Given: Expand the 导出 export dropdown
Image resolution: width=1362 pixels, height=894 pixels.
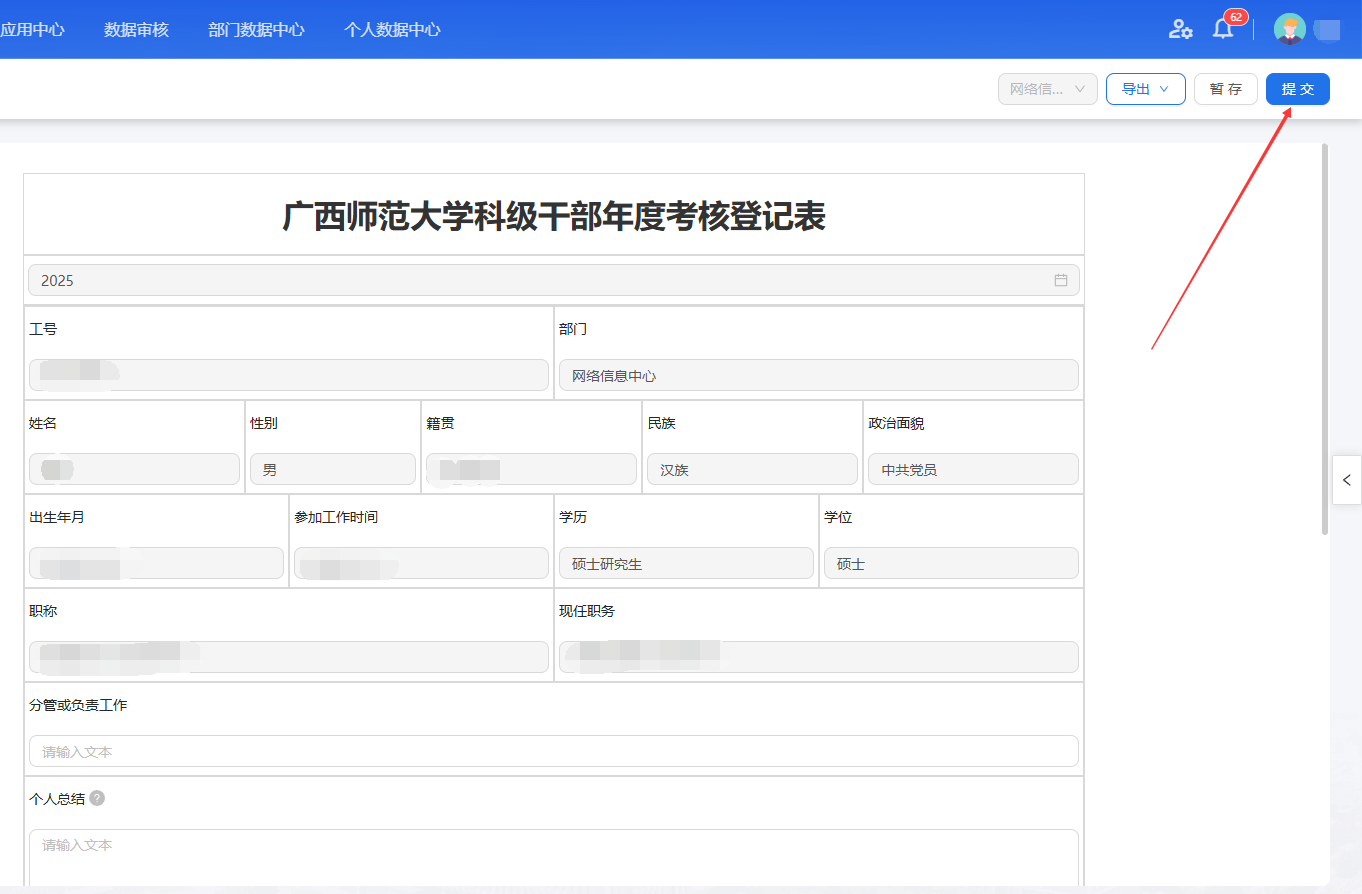Looking at the screenshot, I should 1145,89.
